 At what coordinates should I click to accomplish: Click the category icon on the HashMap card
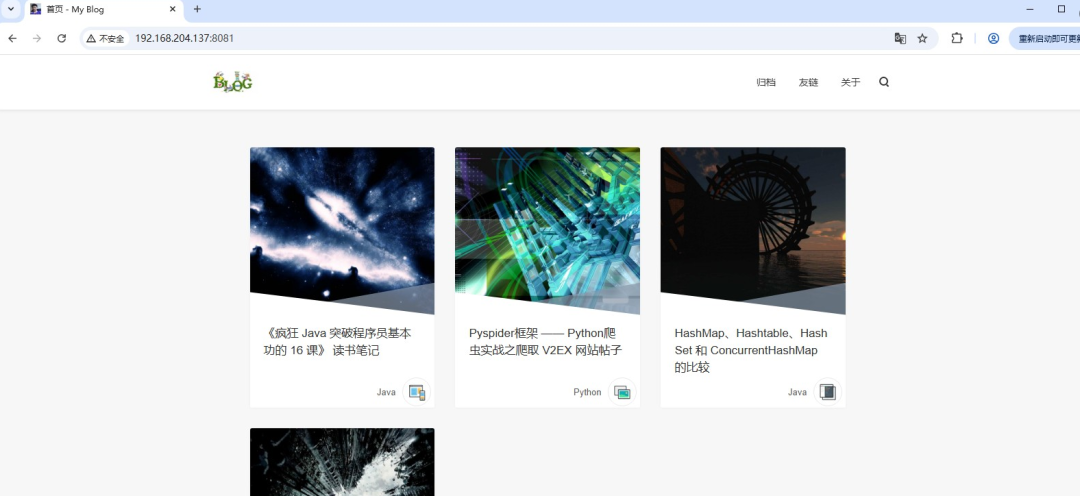(x=827, y=392)
